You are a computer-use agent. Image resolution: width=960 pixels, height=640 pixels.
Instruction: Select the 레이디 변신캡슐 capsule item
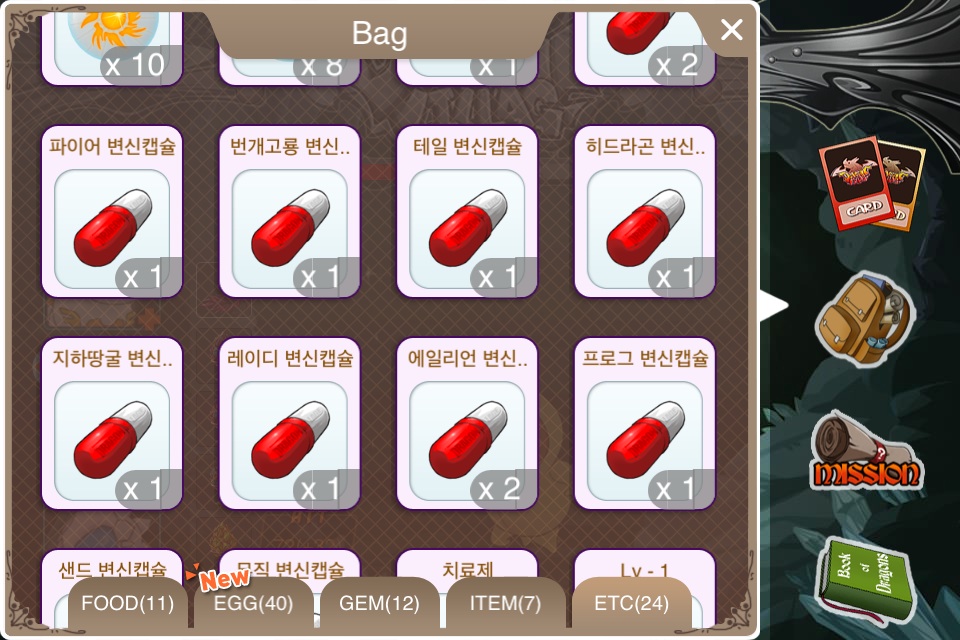coord(290,424)
